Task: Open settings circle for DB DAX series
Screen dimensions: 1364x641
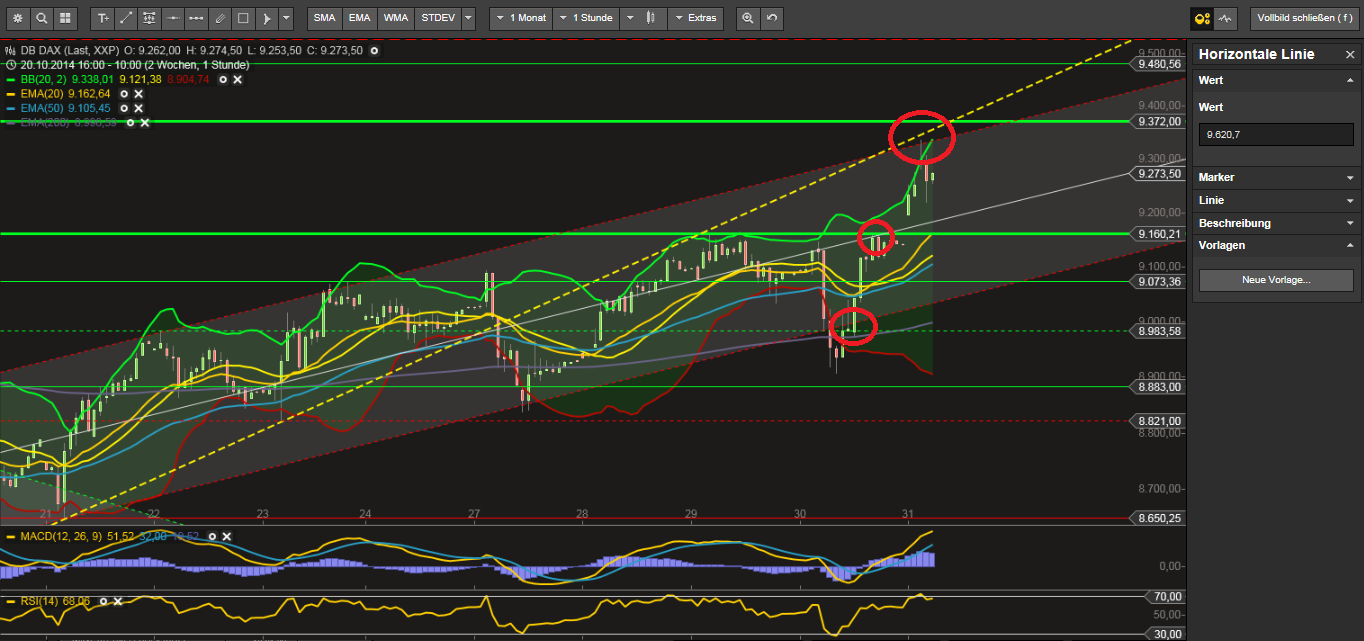Action: coord(374,50)
